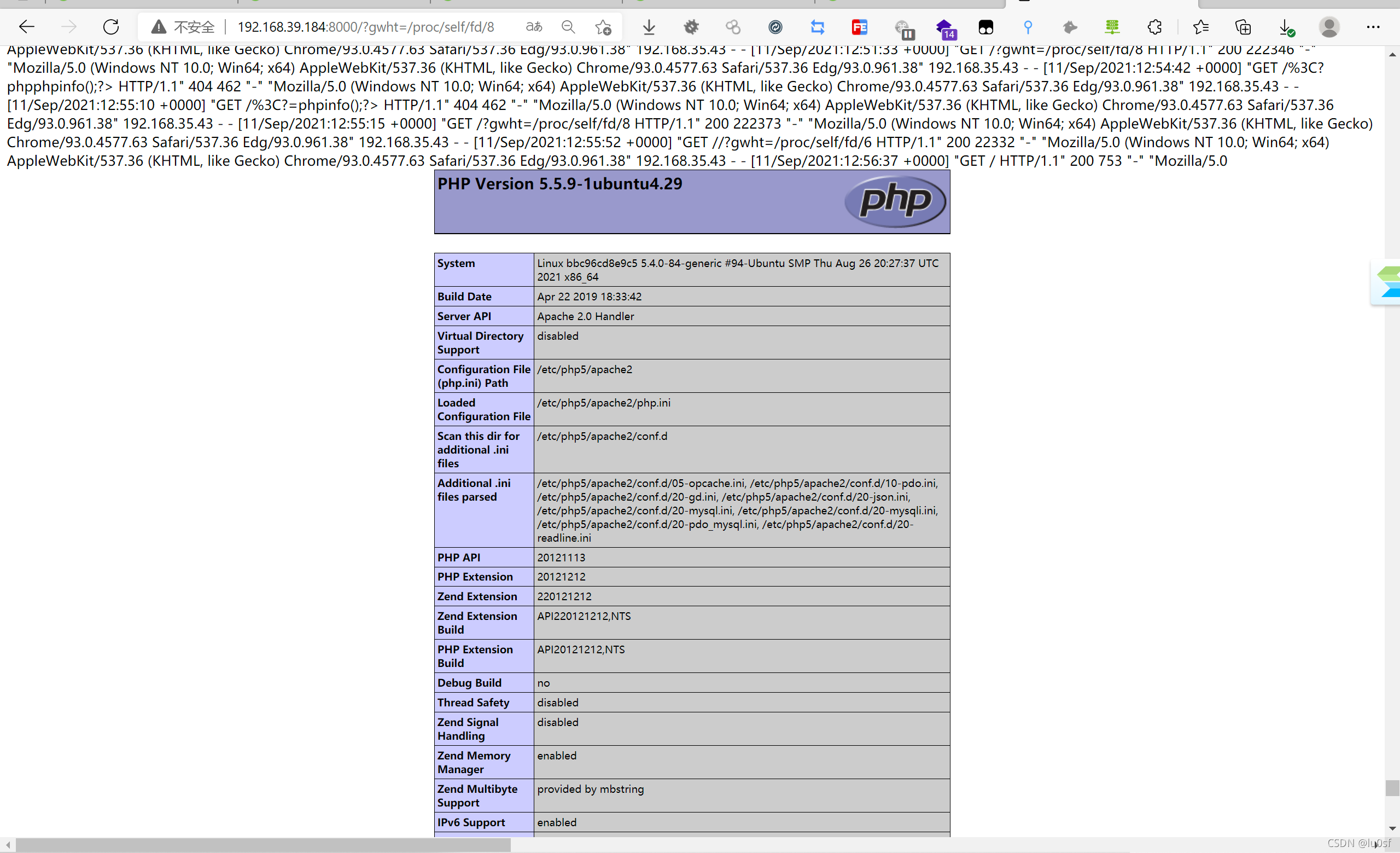This screenshot has height=853, width=1400.
Task: Open the purple extension with 14 badge
Action: pos(944,28)
